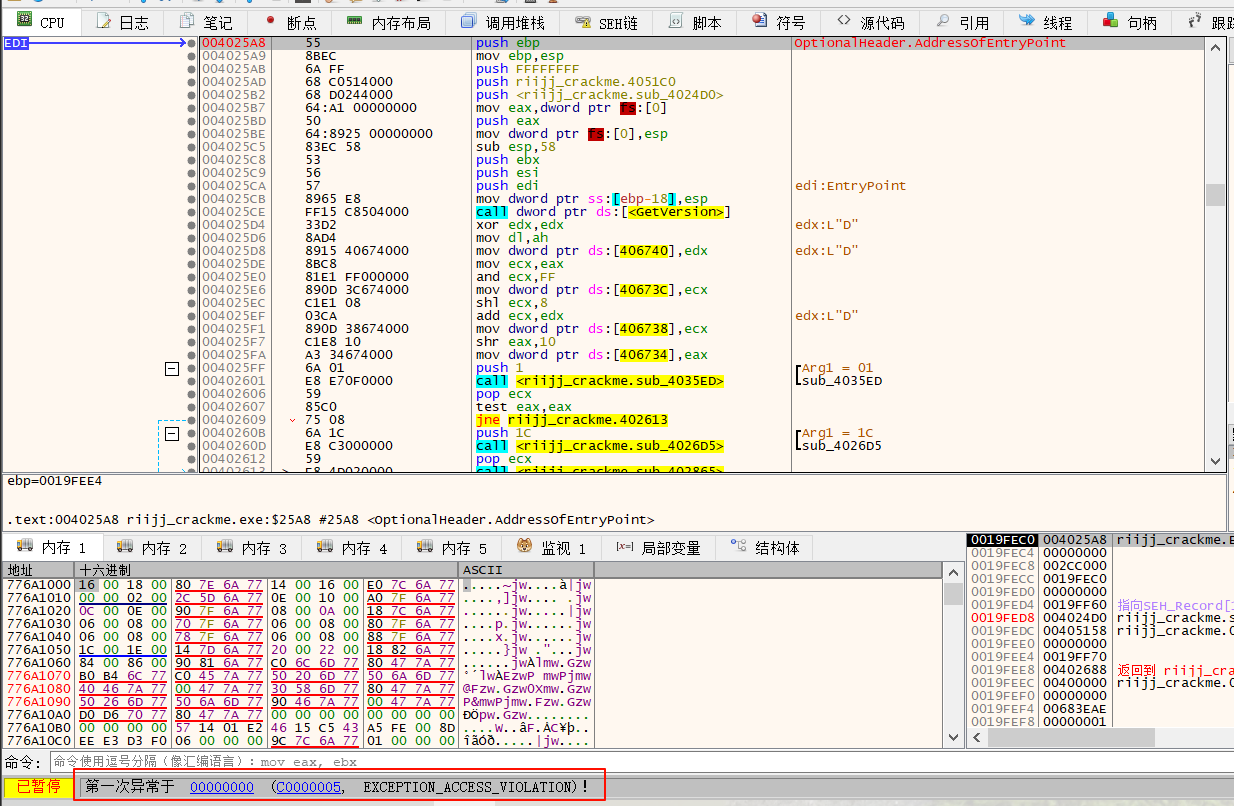1234x806 pixels.
Task: Open 内存布局 memory map chip icon
Action: 354,21
